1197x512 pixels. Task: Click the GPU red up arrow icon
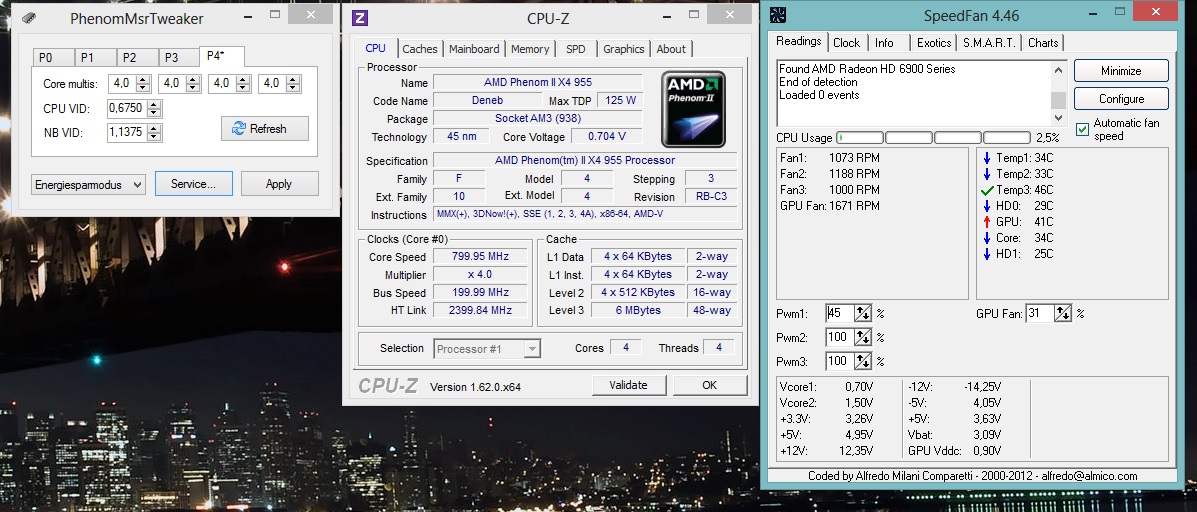pos(987,222)
